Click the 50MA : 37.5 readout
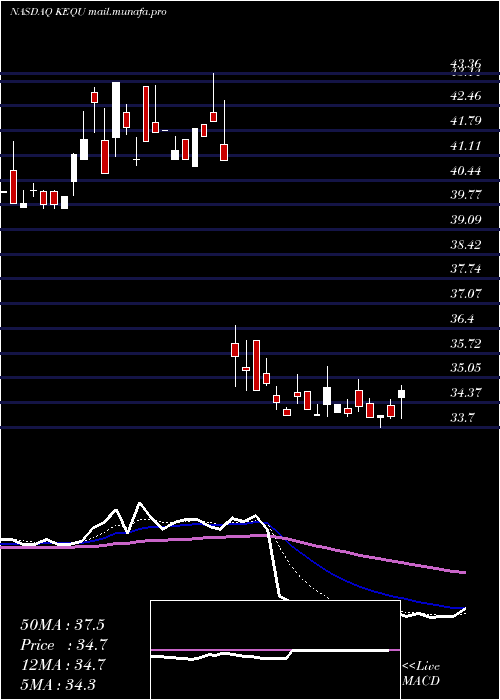 [x=62, y=625]
